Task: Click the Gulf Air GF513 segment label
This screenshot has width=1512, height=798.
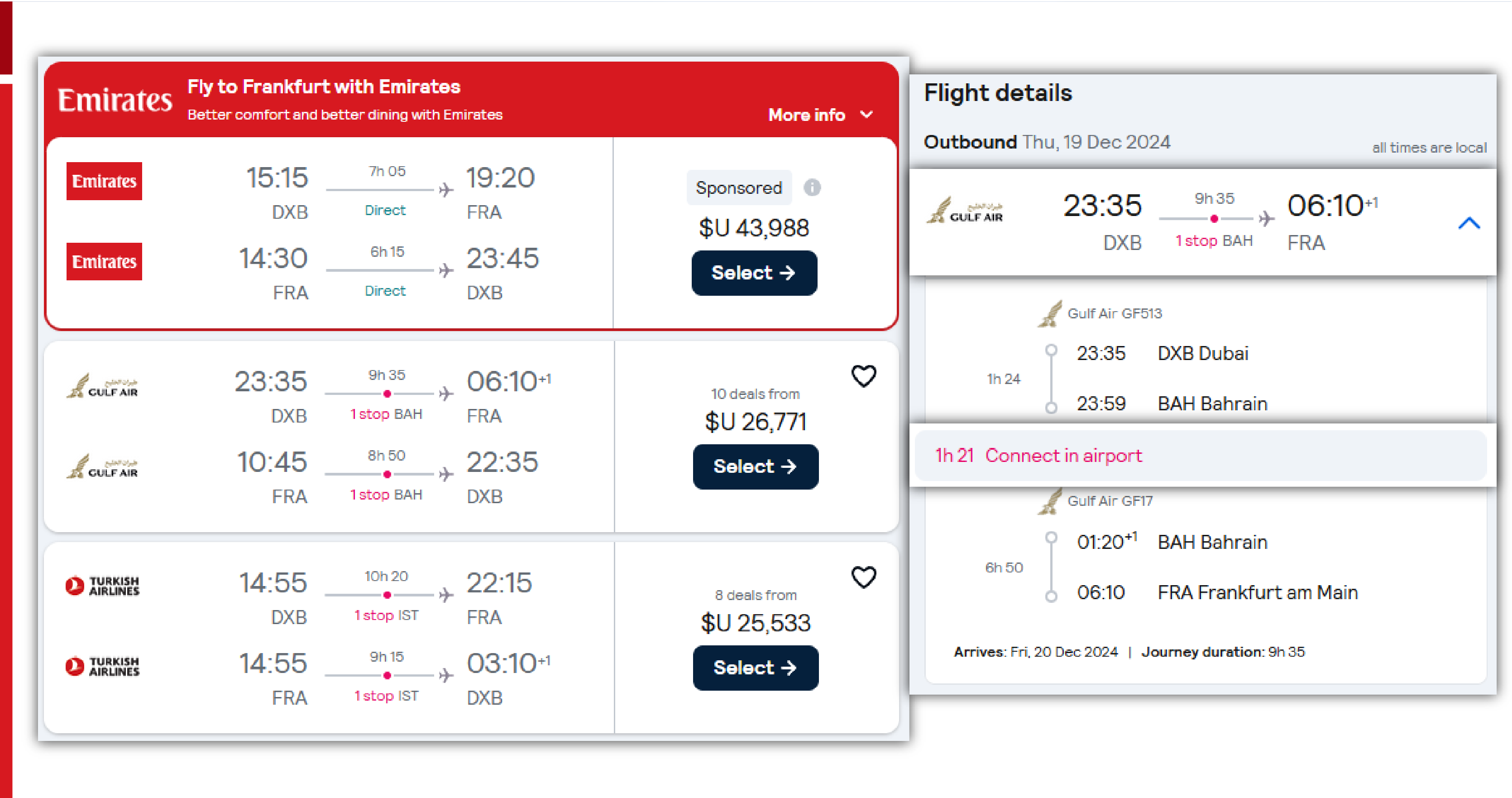Action: (x=1114, y=313)
